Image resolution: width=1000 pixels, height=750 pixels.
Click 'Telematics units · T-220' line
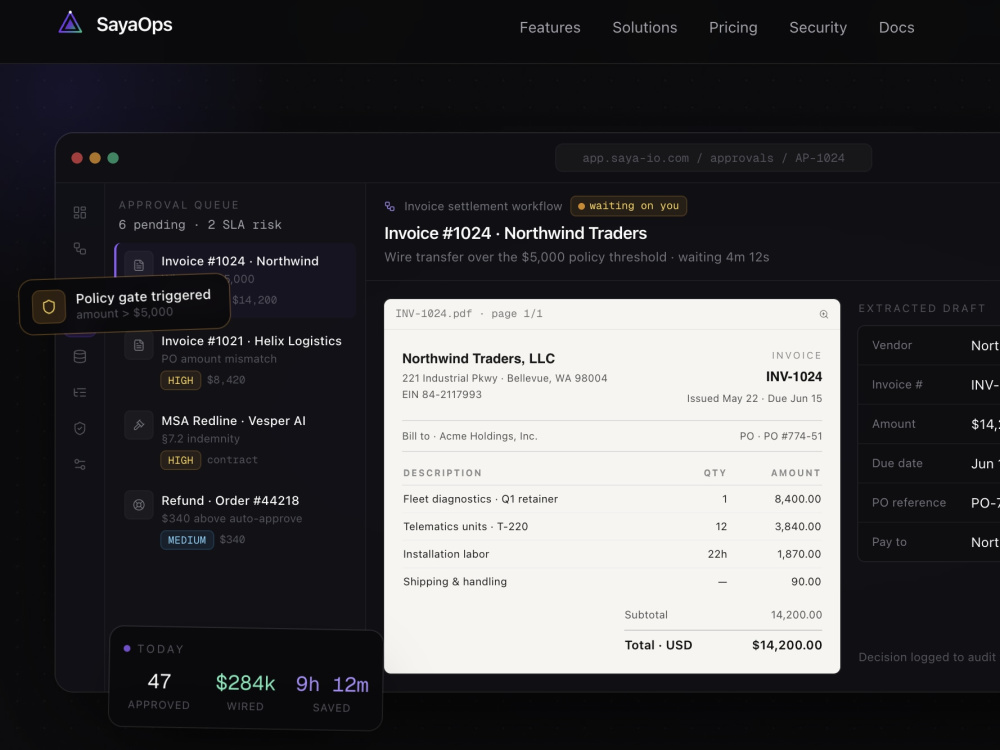tap(466, 526)
